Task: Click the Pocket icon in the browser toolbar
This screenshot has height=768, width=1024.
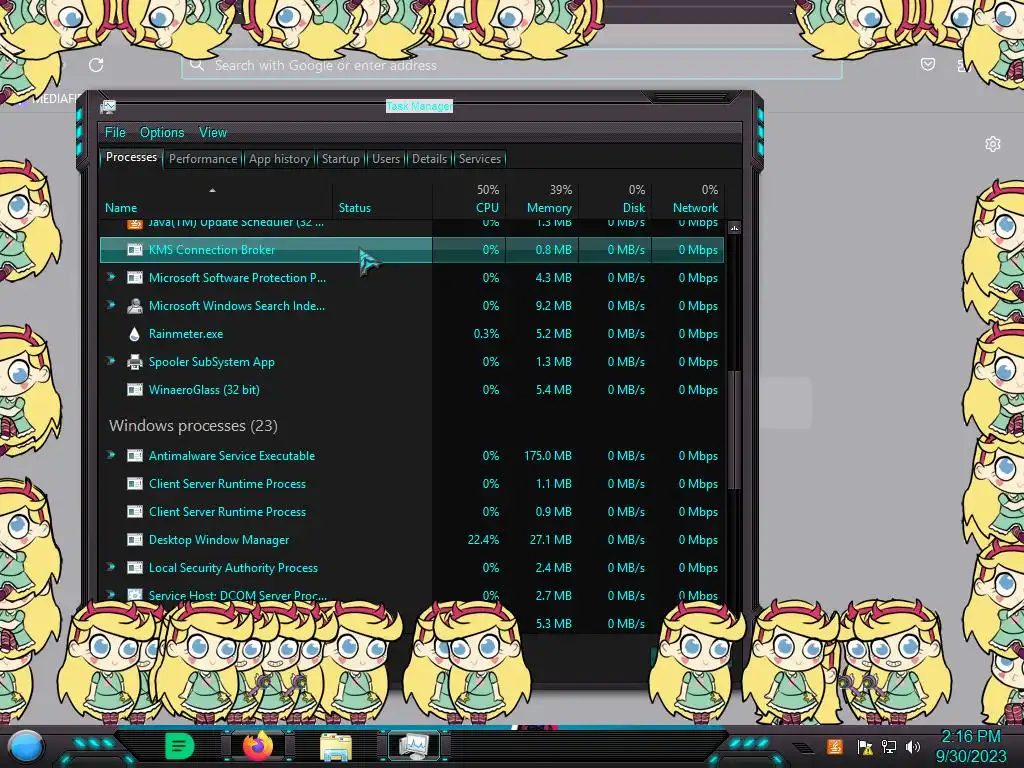Action: pyautogui.click(x=927, y=64)
